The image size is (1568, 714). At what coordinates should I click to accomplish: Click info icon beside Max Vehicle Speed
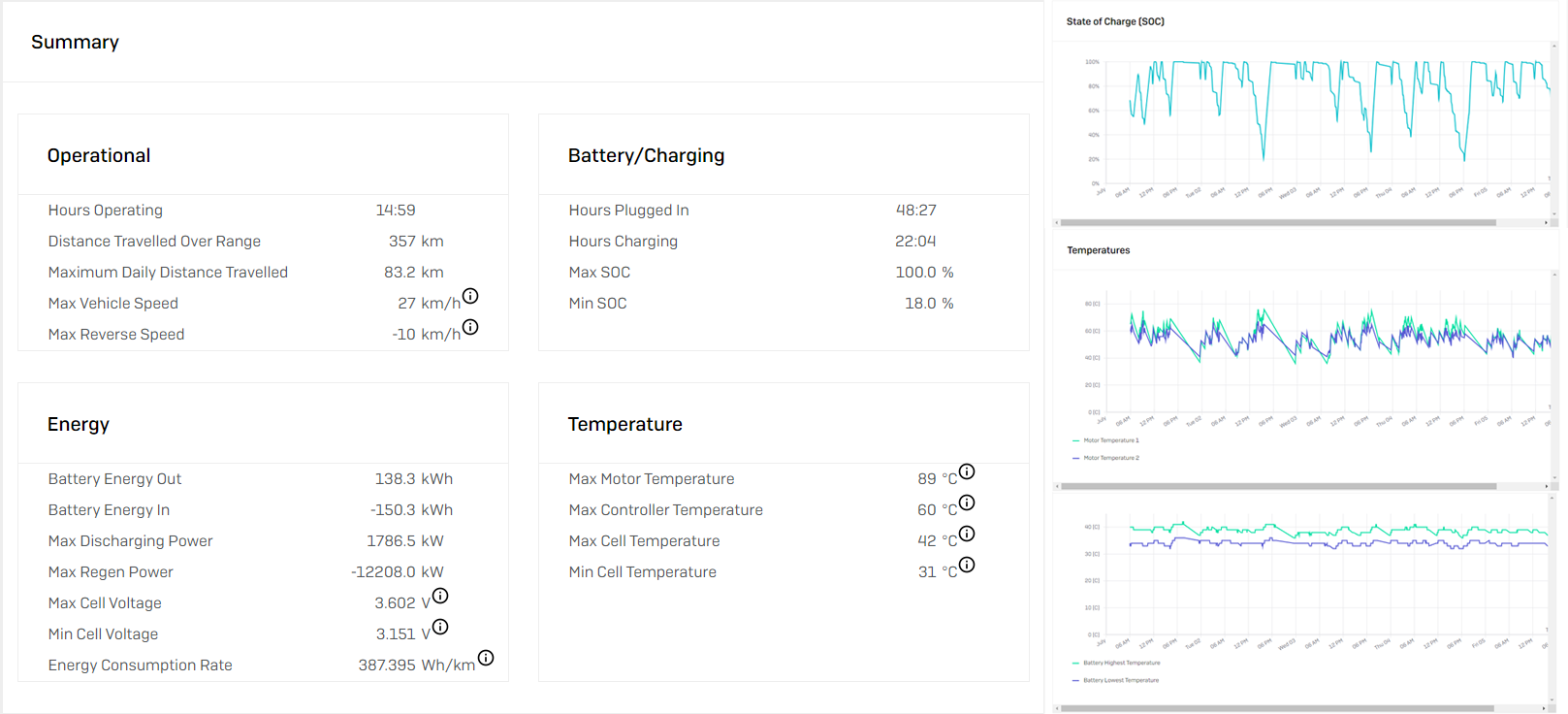470,296
